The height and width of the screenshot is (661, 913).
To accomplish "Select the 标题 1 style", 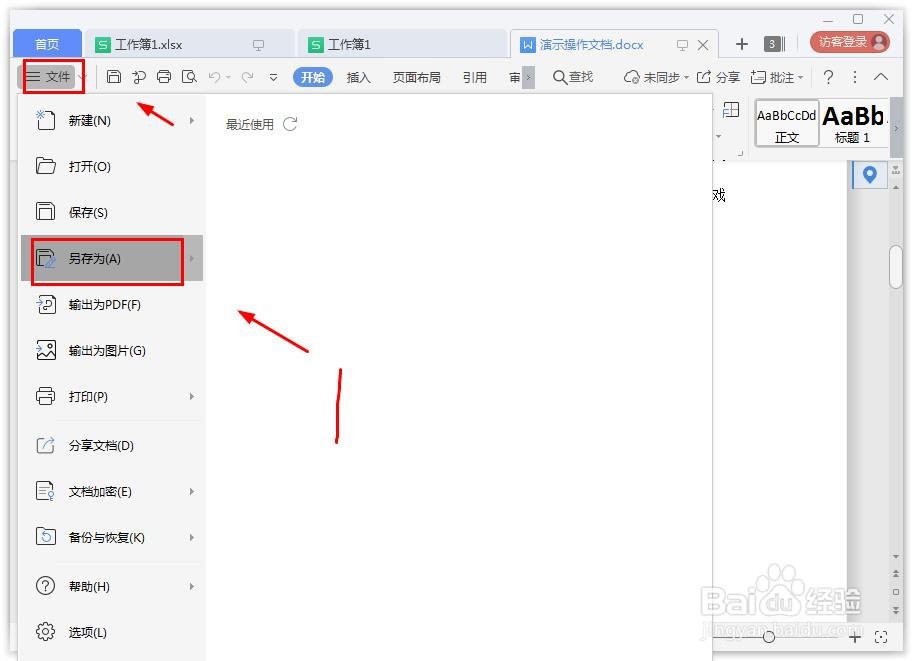I will tap(852, 122).
